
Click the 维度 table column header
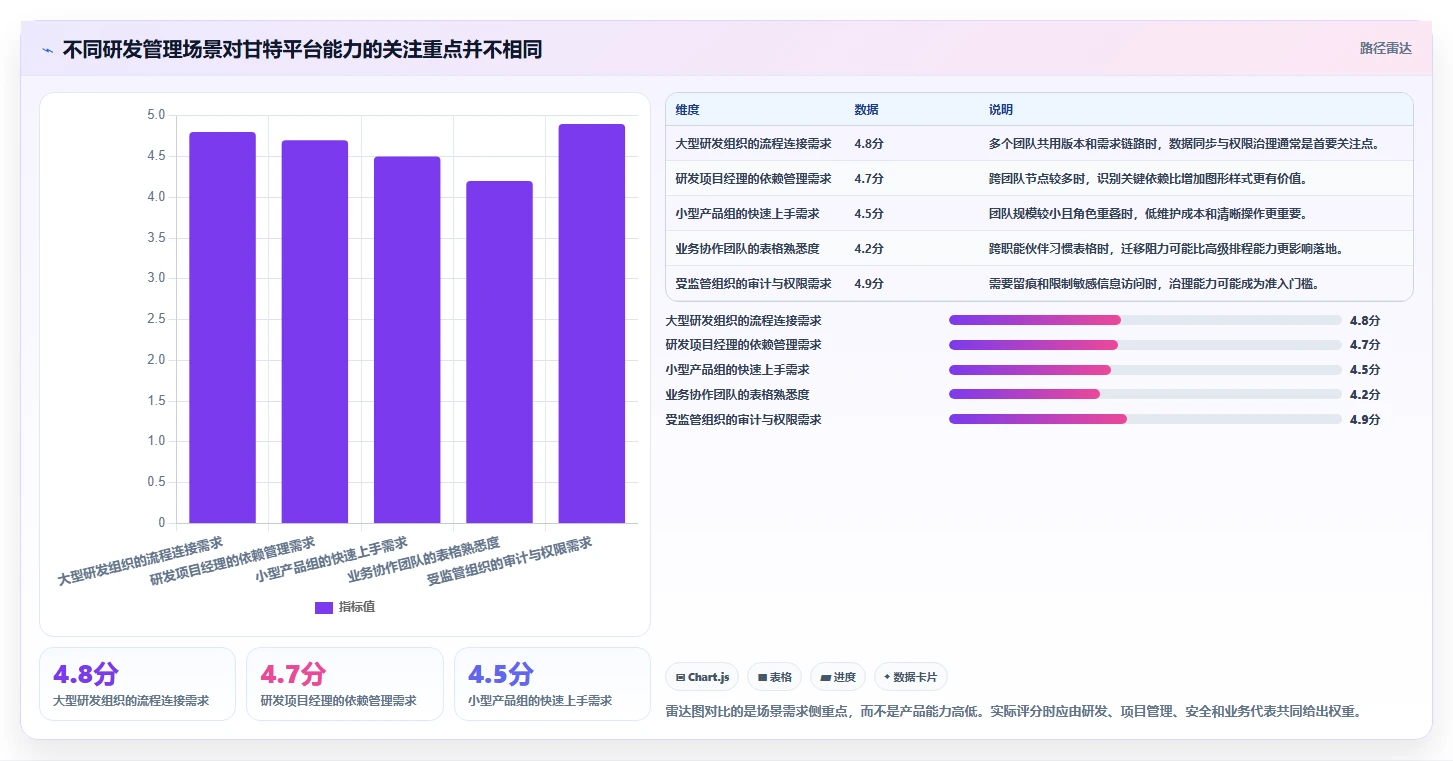687,110
